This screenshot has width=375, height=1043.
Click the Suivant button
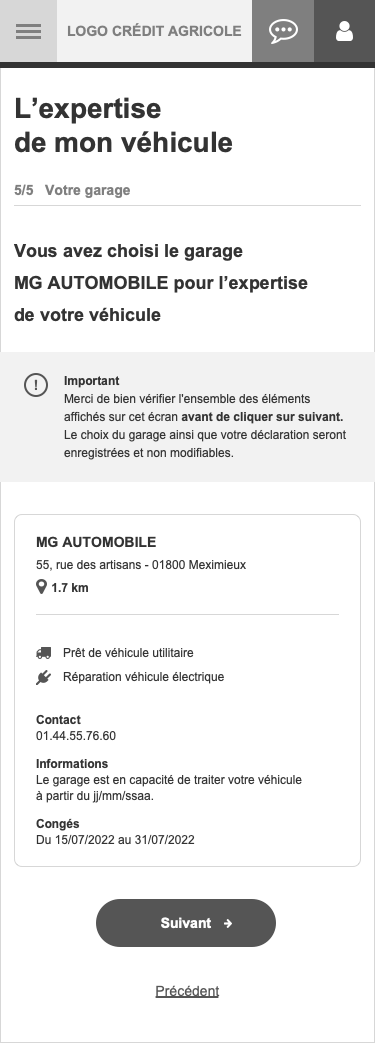[x=186, y=923]
